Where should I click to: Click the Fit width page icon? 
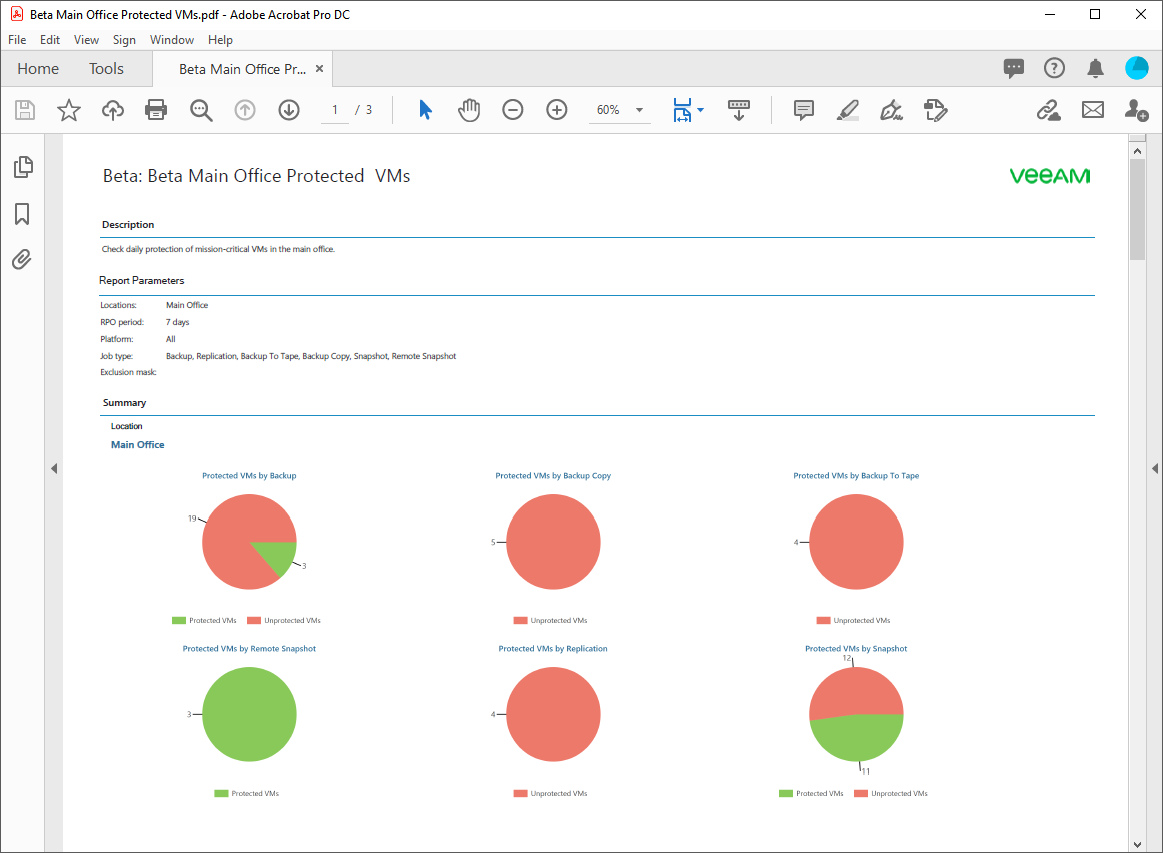pos(682,111)
